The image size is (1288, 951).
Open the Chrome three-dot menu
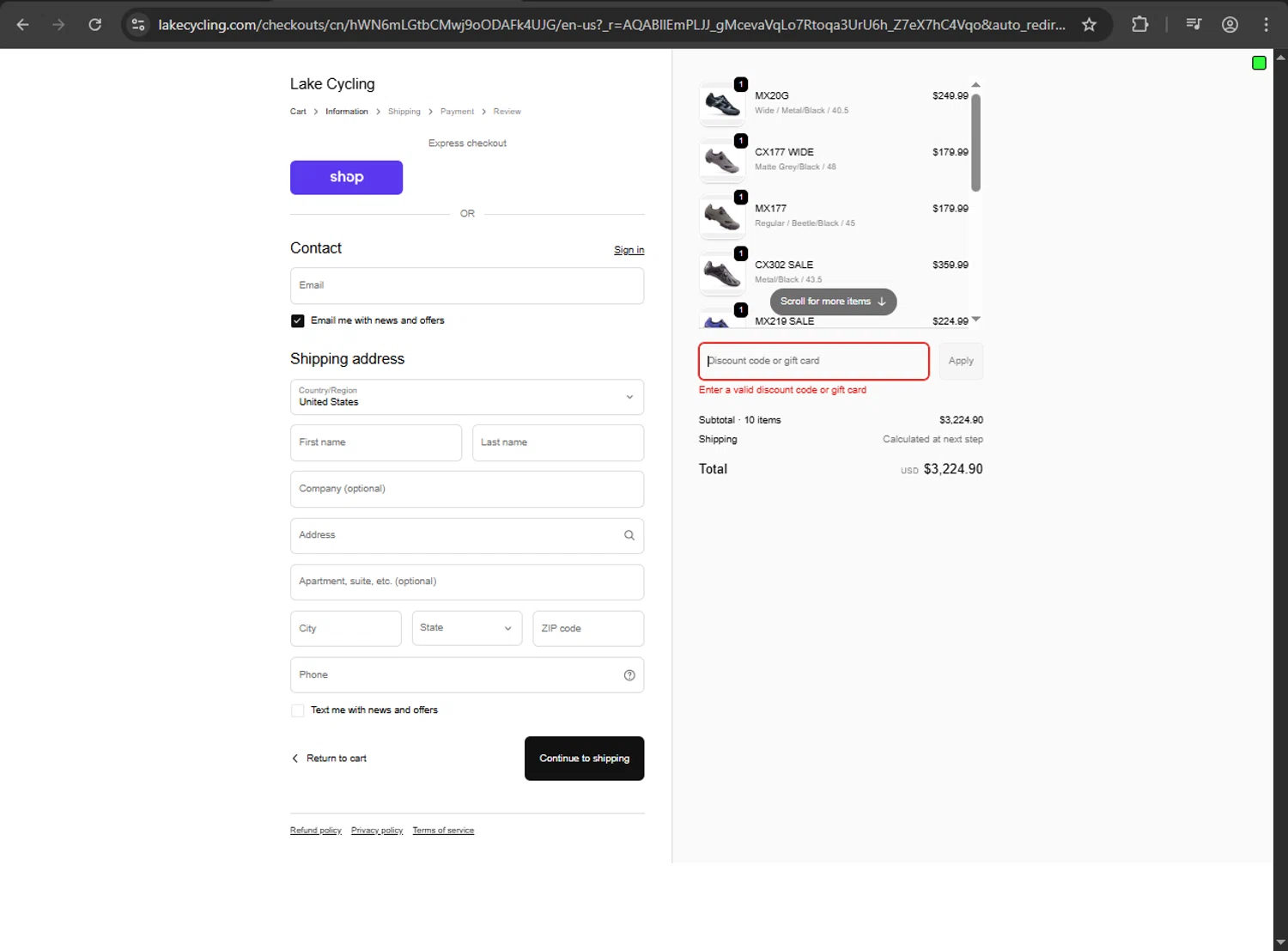coord(1266,25)
